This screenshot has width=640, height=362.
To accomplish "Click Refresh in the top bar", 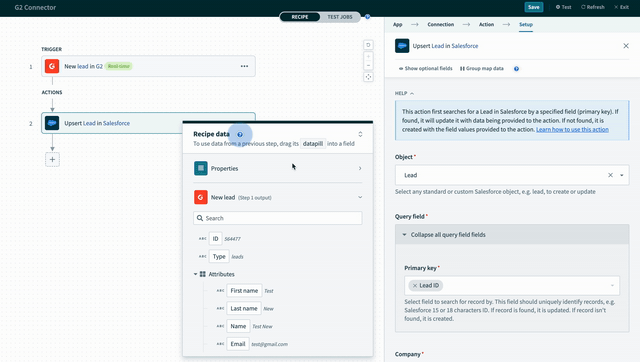I will (x=593, y=7).
